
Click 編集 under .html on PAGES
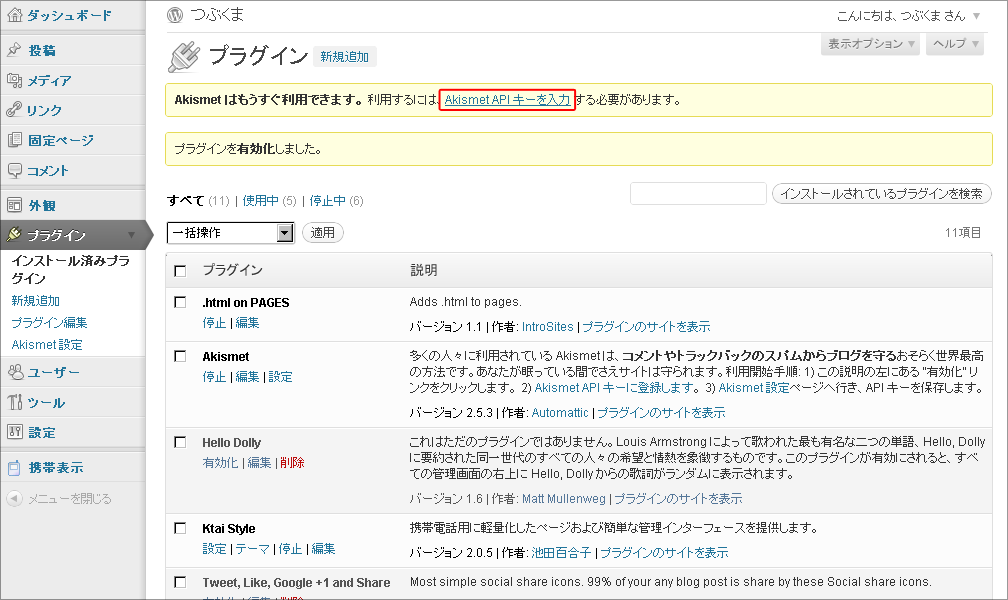pos(248,323)
